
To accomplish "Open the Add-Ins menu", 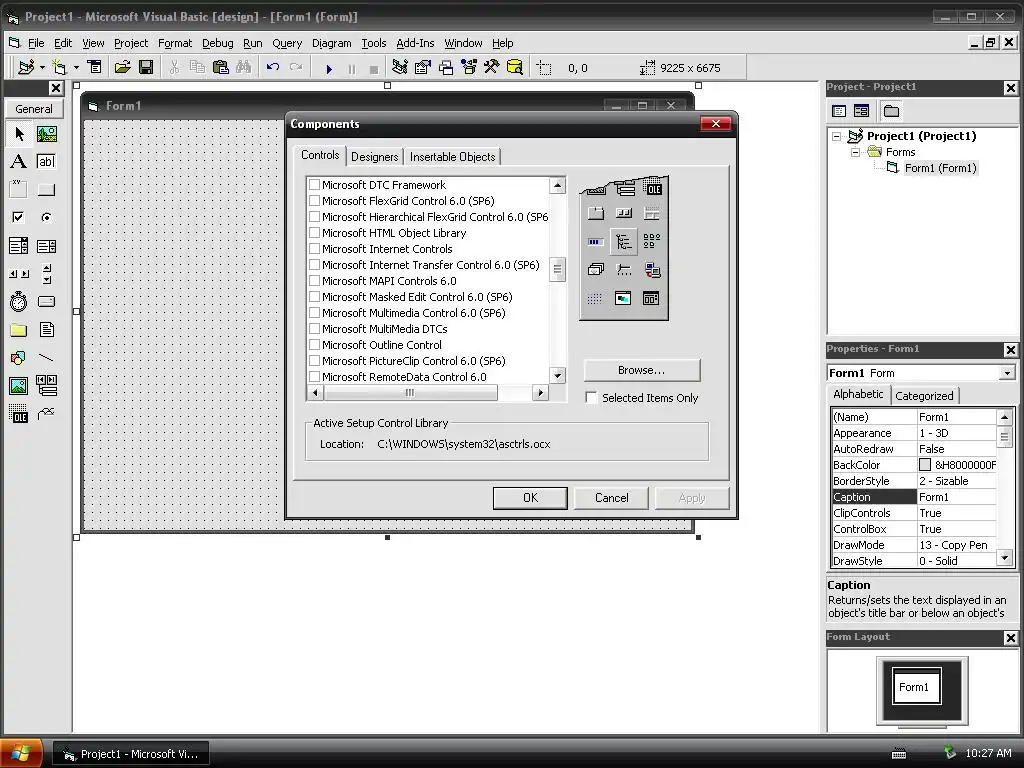I will tap(415, 43).
